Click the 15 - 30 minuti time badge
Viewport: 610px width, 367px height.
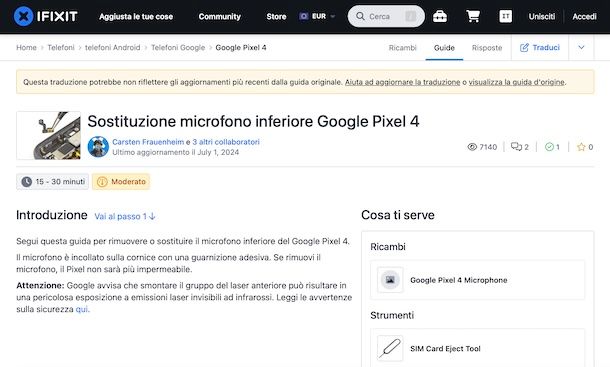coord(53,182)
